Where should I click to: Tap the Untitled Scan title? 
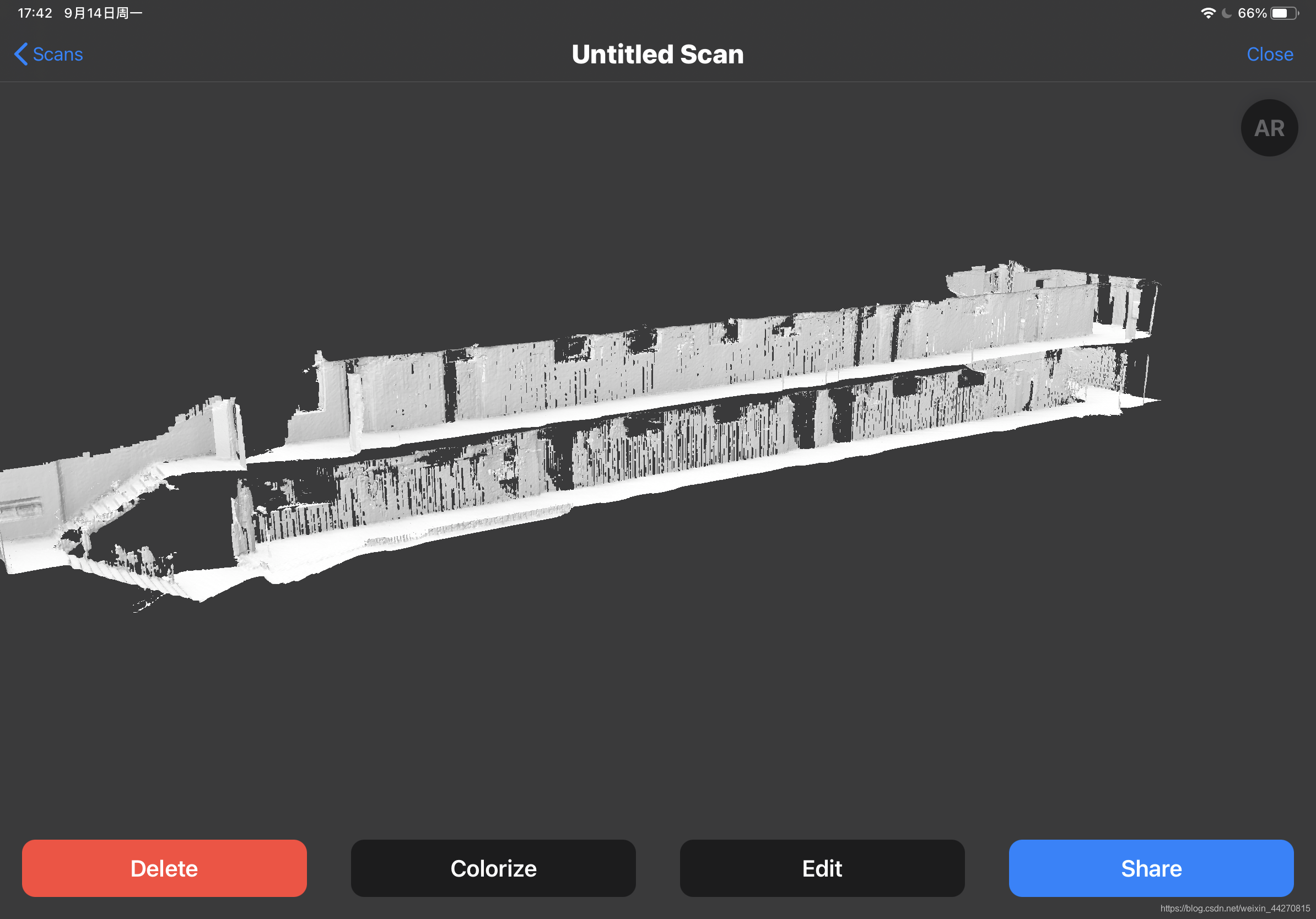click(x=657, y=55)
